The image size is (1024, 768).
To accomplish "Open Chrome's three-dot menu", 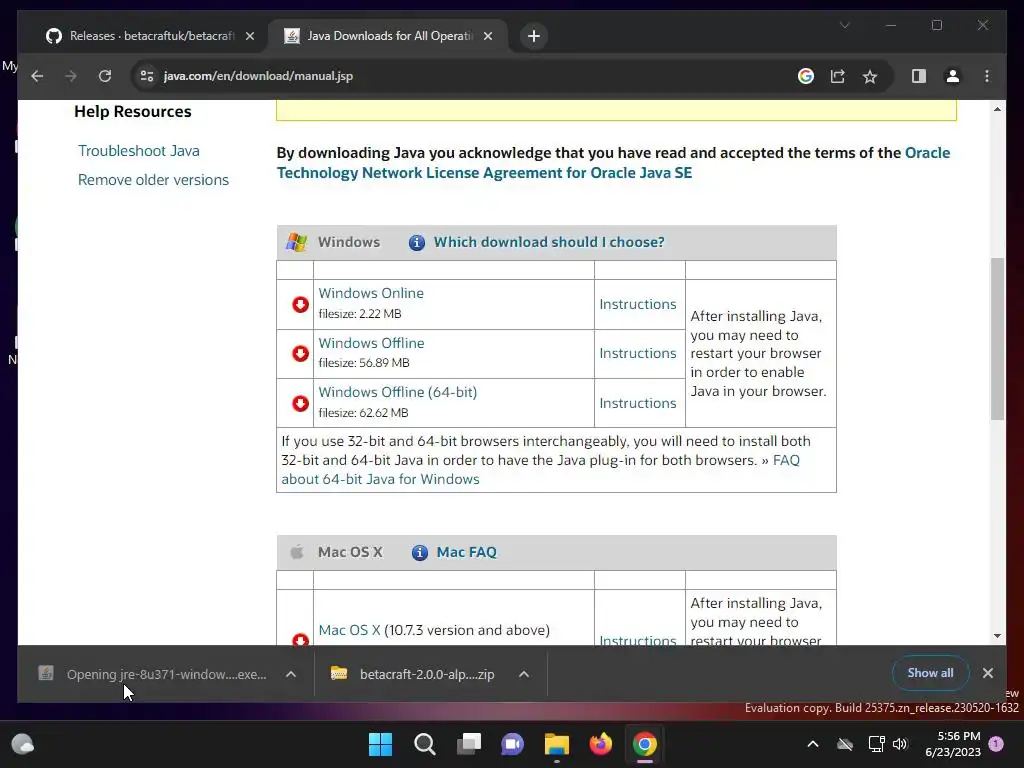I will (987, 76).
